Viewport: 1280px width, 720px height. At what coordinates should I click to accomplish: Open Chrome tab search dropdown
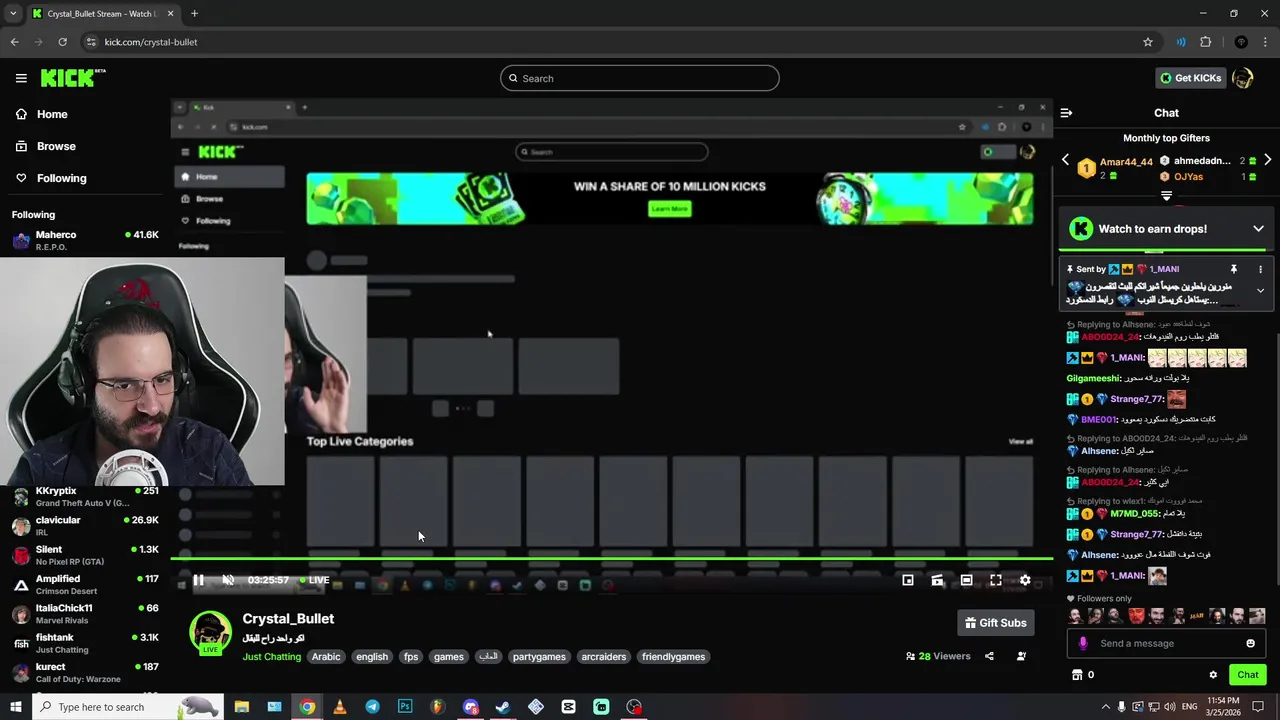[x=13, y=14]
